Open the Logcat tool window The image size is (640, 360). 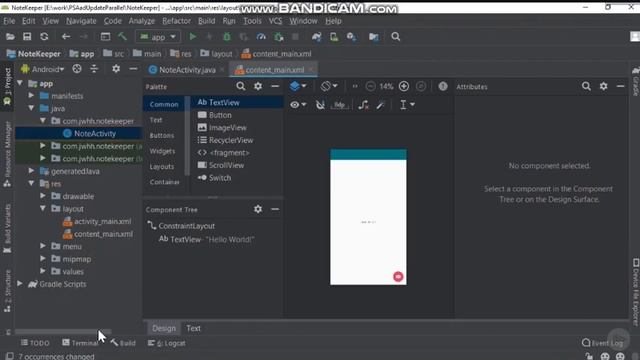tap(167, 343)
